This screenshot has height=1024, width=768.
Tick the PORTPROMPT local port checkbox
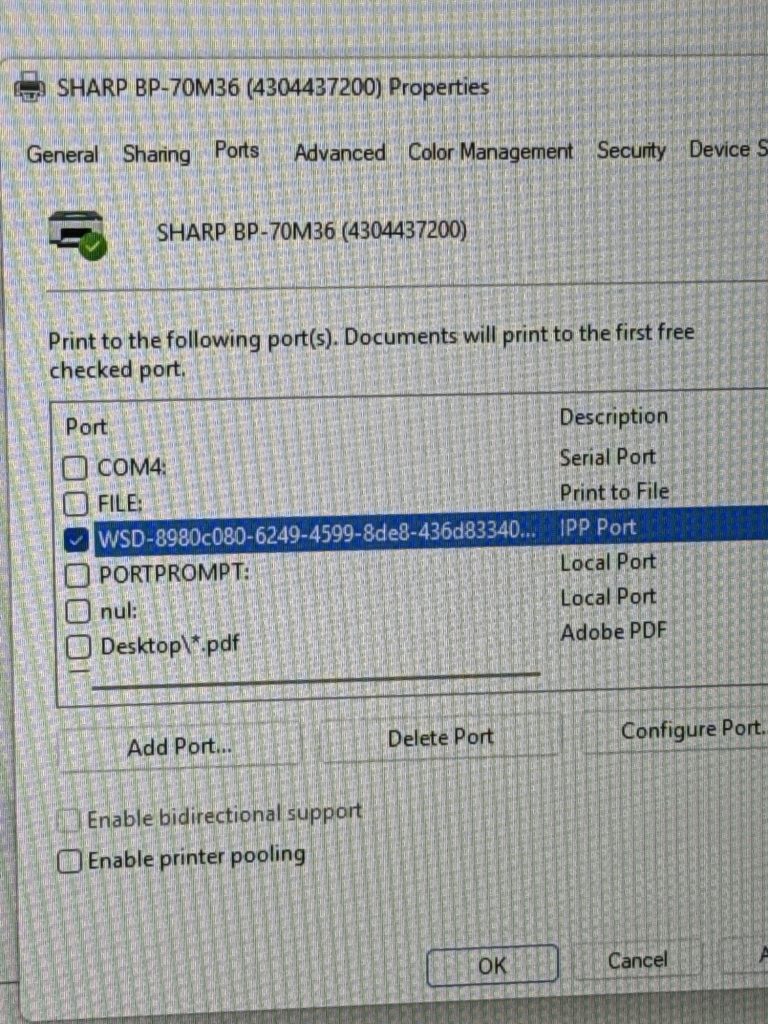click(x=77, y=575)
